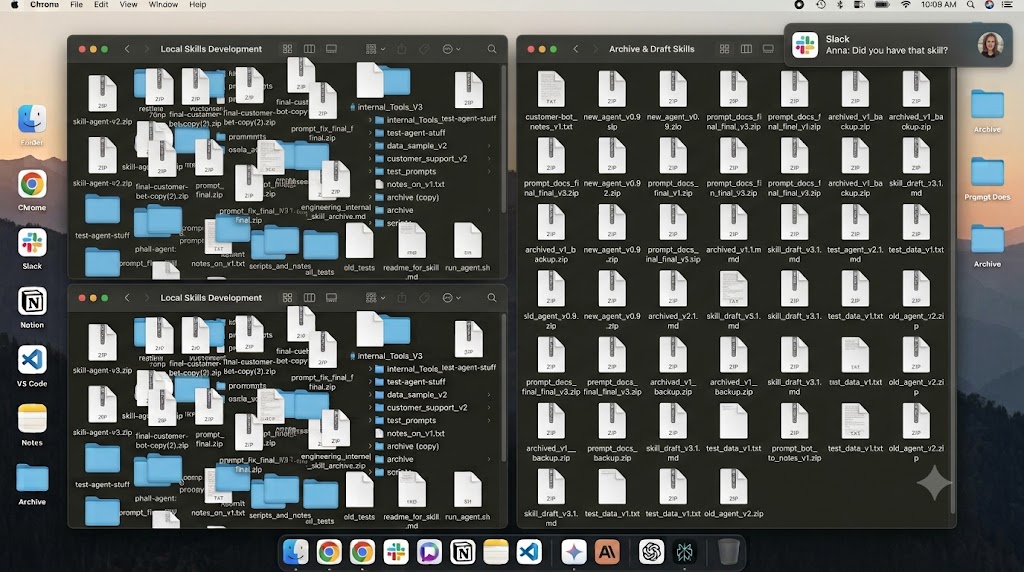This screenshot has width=1024, height=572.
Task: Switch Archive & Draft Skills window to icon view
Action: coord(724,49)
